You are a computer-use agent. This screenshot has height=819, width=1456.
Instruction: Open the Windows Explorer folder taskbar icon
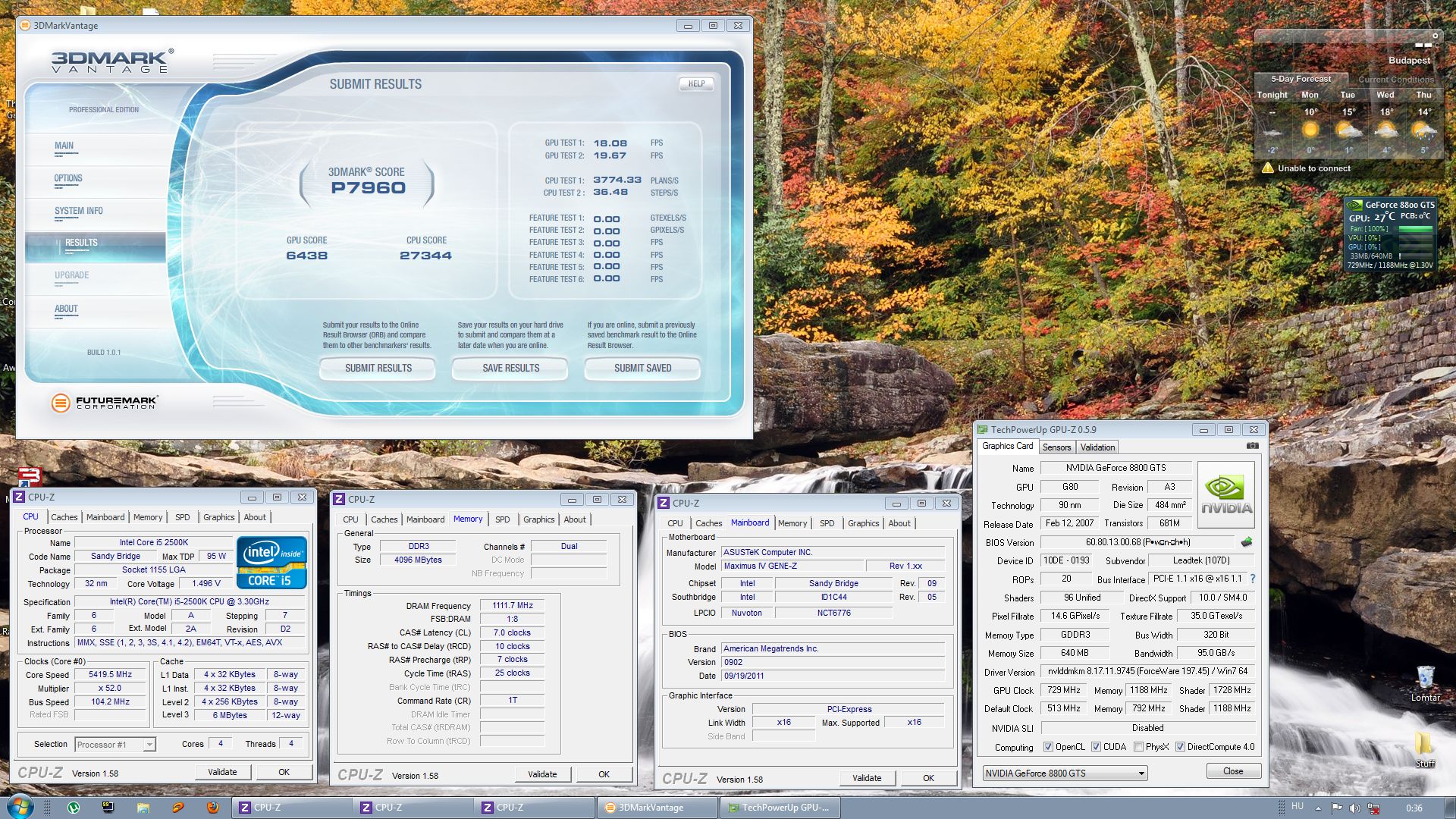[143, 808]
